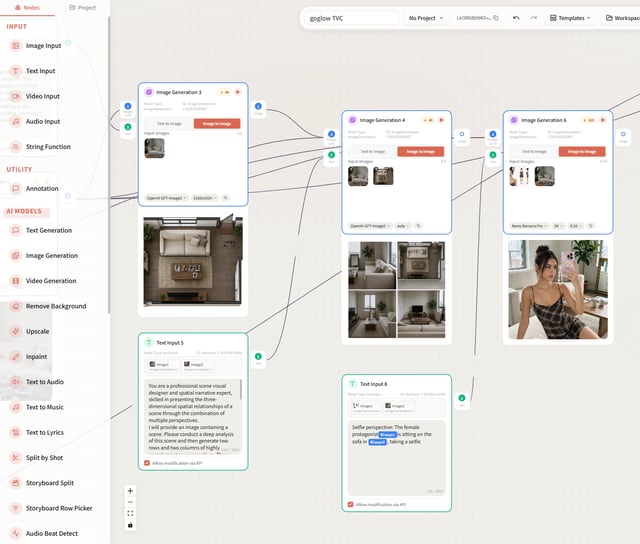Click the prompt text area in Text Input 5

[x=193, y=417]
